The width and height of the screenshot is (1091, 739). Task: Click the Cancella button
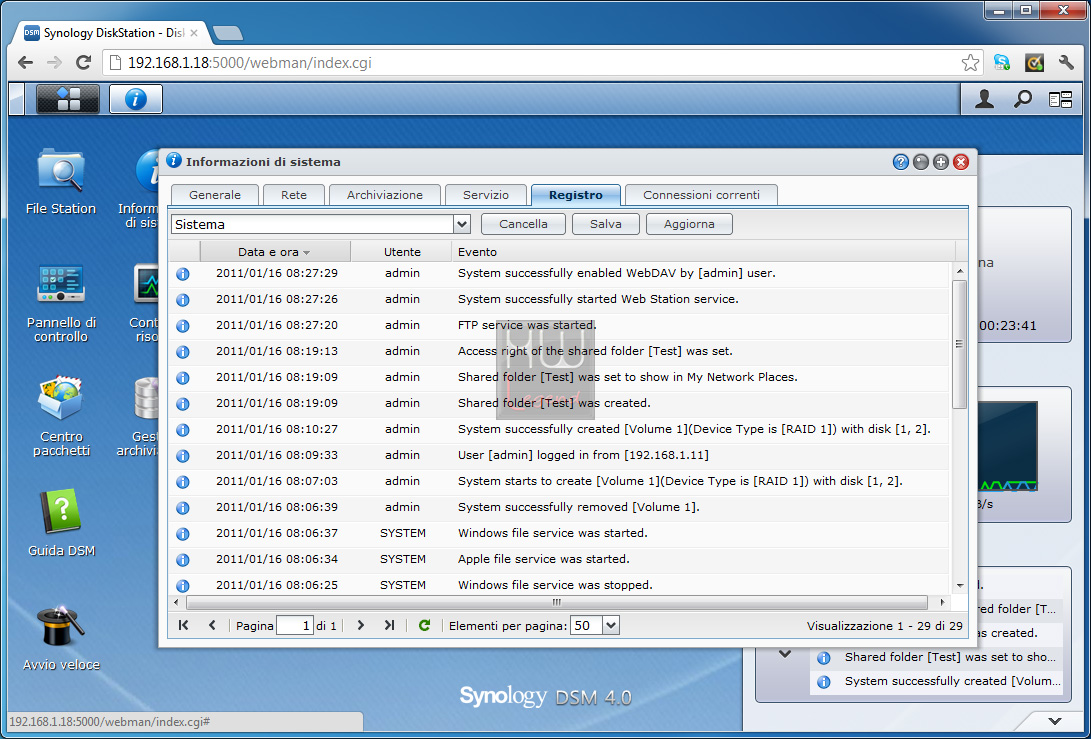523,224
